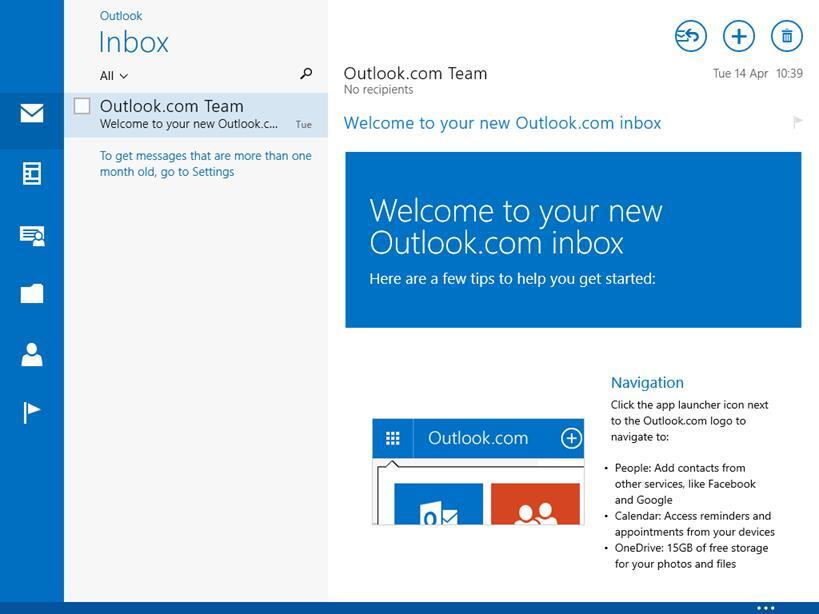Compose a new email with plus icon
This screenshot has height=614, width=819.
point(739,36)
